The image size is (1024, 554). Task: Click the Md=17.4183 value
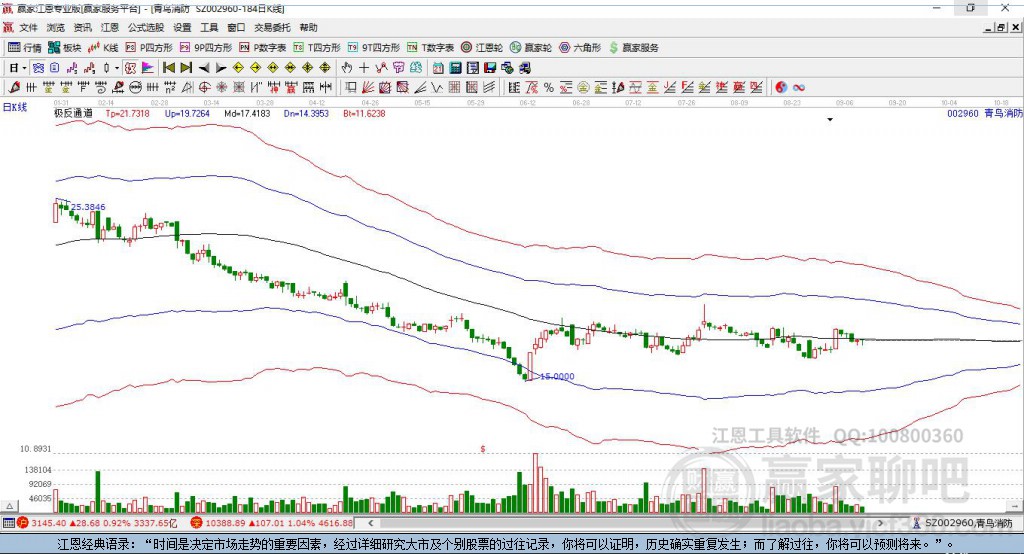pos(247,113)
